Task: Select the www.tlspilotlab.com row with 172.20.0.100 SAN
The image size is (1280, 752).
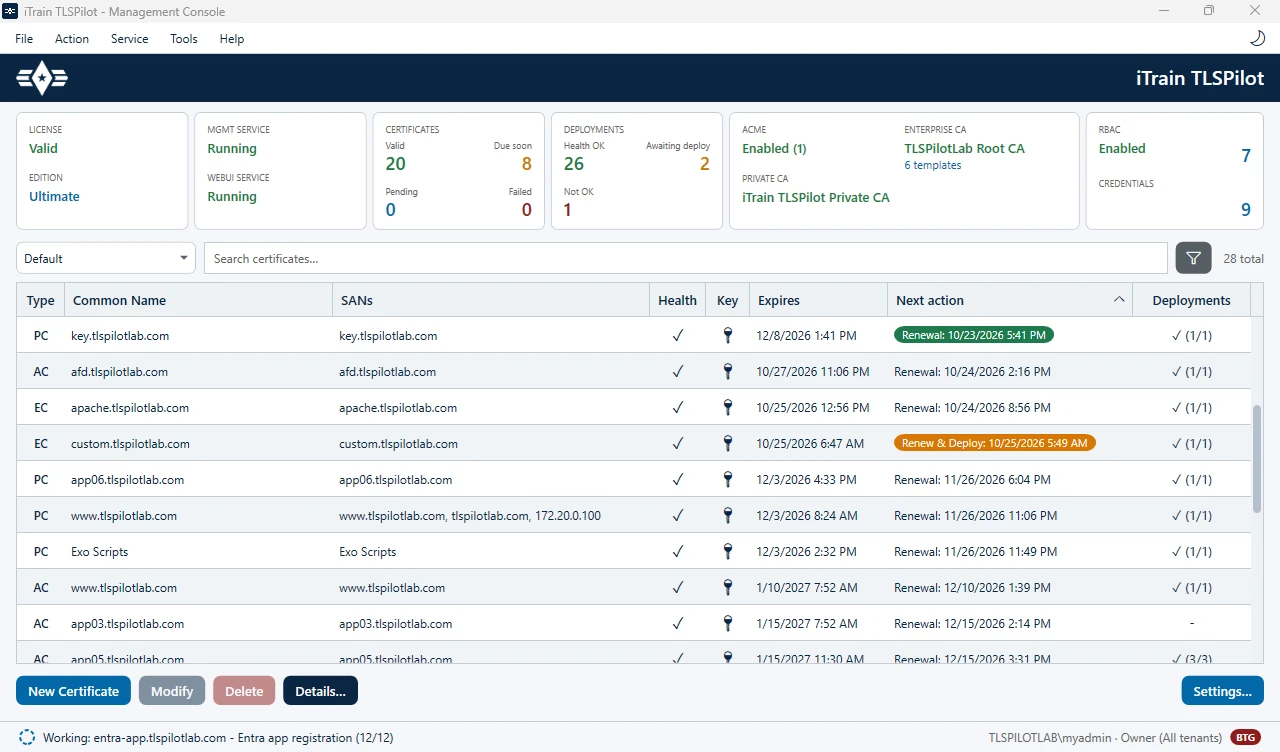Action: [x=633, y=516]
